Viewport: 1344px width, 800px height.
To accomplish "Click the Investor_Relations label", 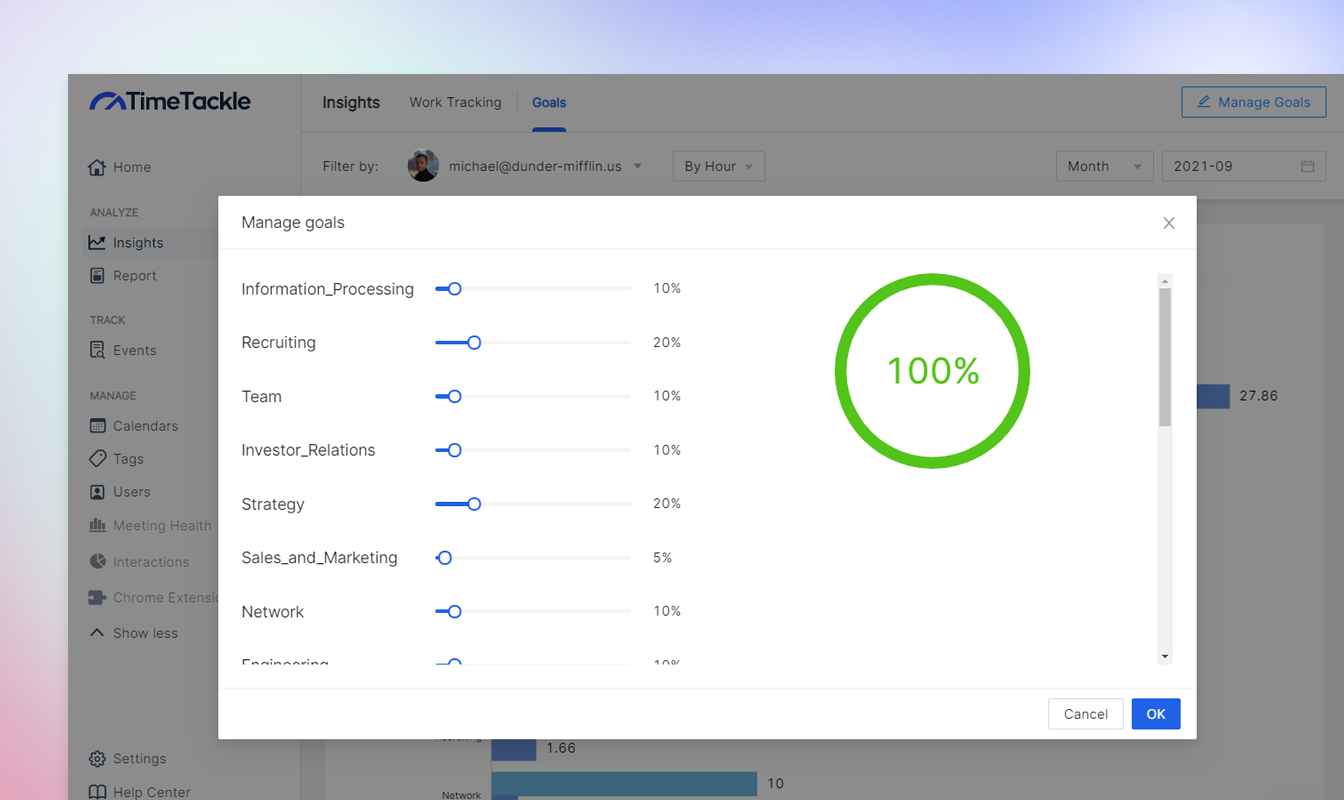I will (308, 450).
